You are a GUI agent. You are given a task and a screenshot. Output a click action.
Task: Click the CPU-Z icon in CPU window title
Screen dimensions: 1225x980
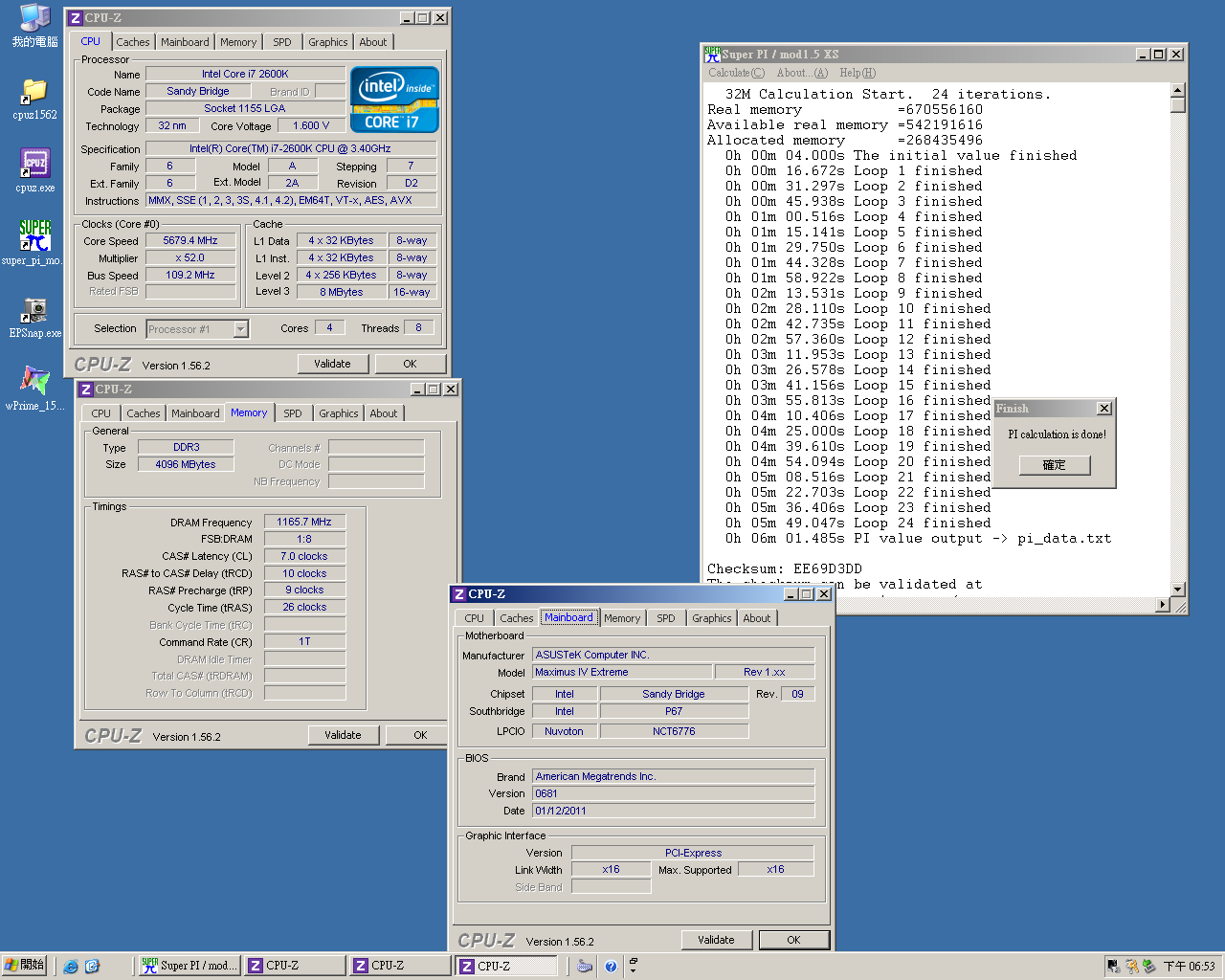point(76,18)
